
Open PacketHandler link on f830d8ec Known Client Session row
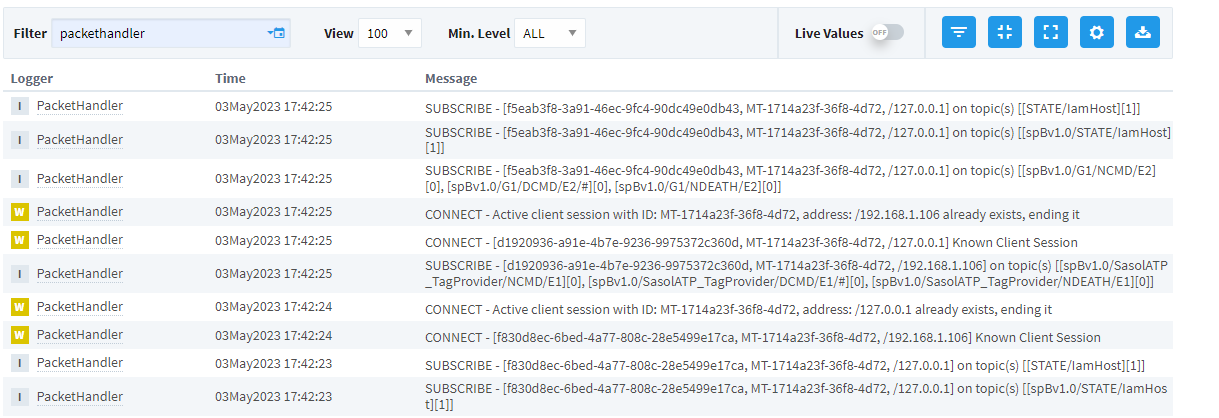pos(80,334)
